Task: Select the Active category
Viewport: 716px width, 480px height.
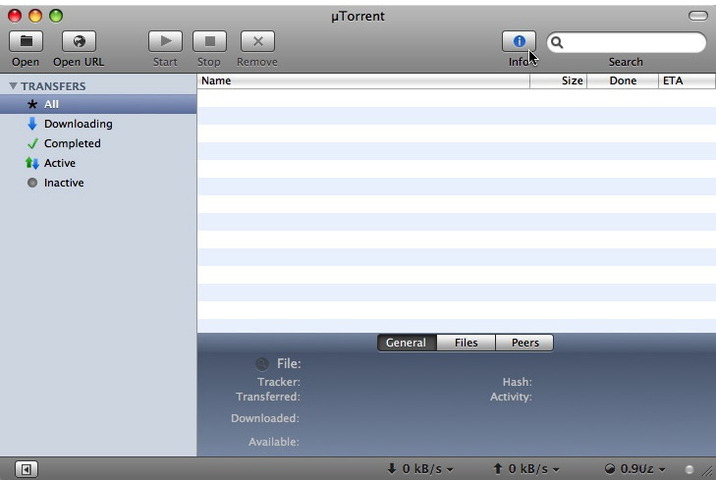Action: click(98, 163)
